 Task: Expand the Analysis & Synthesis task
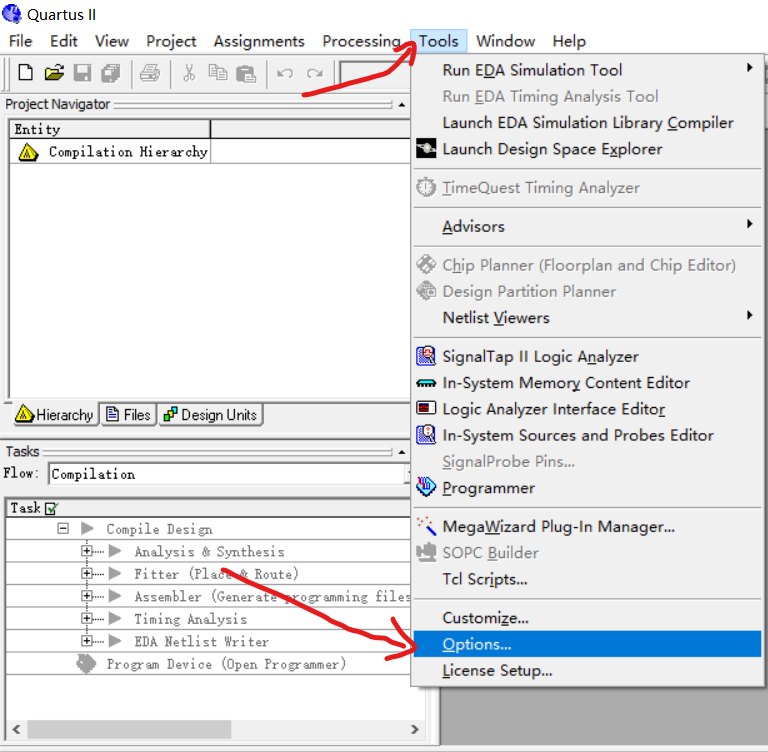(87, 552)
